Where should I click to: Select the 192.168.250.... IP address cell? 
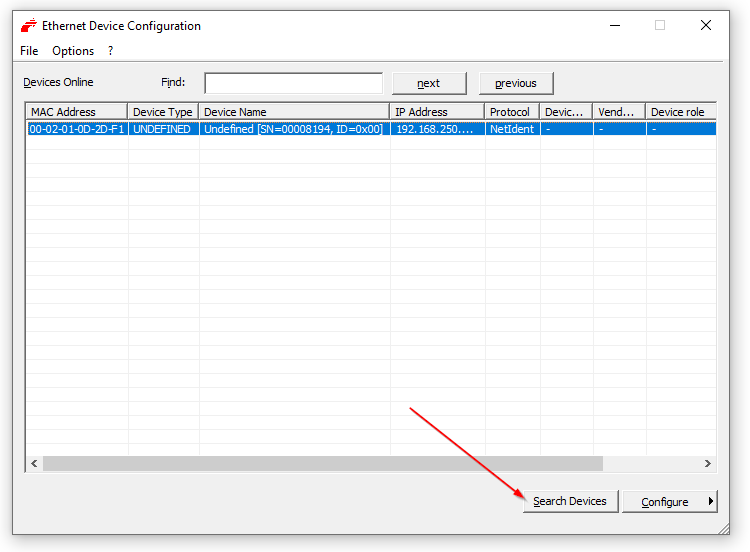click(438, 129)
